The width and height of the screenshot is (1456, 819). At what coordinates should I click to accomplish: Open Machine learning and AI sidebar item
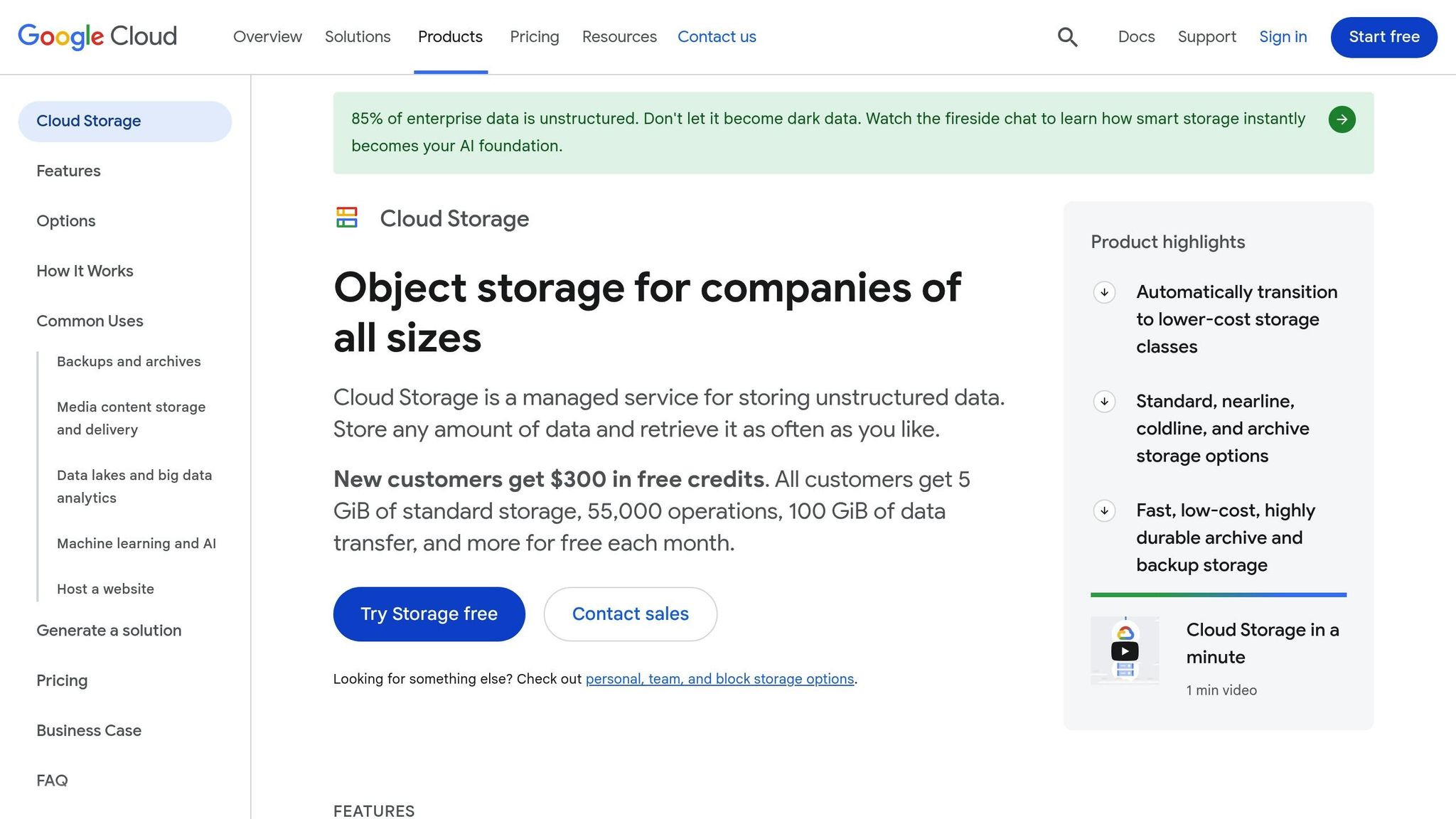pos(136,543)
